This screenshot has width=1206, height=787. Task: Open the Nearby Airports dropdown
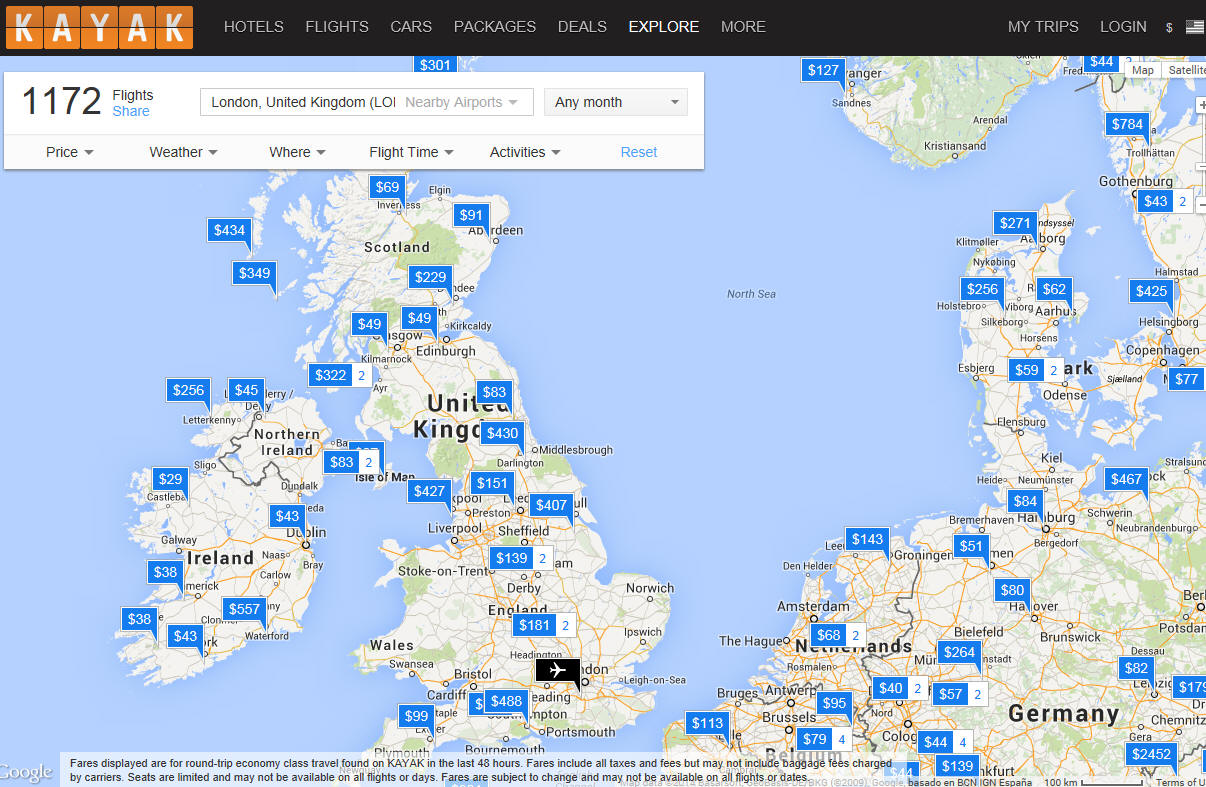click(x=462, y=102)
